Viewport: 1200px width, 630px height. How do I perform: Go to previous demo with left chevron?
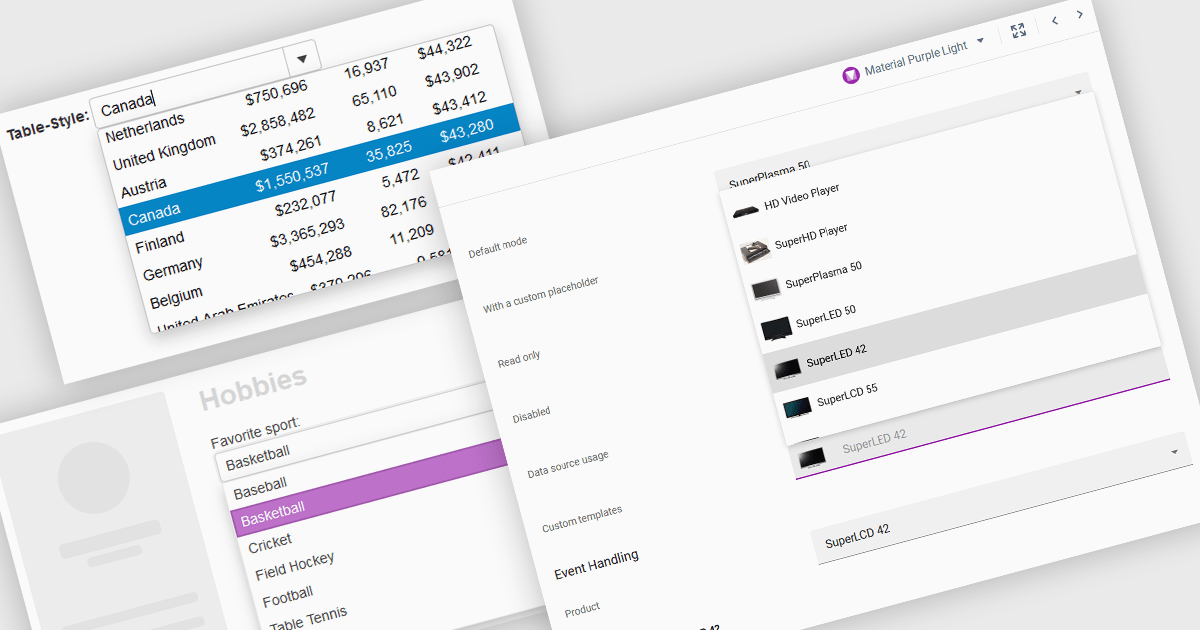(x=1055, y=20)
